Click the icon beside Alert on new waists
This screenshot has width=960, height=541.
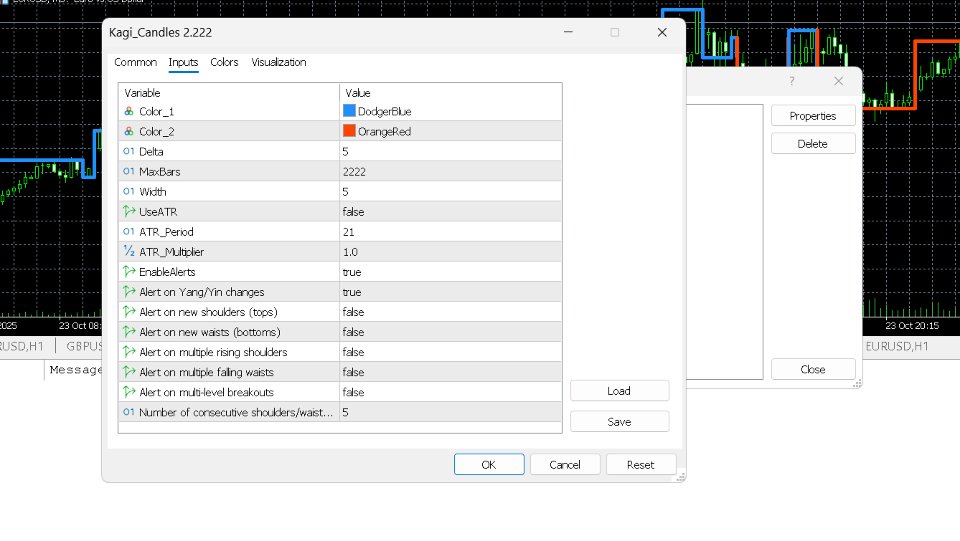[x=129, y=331]
